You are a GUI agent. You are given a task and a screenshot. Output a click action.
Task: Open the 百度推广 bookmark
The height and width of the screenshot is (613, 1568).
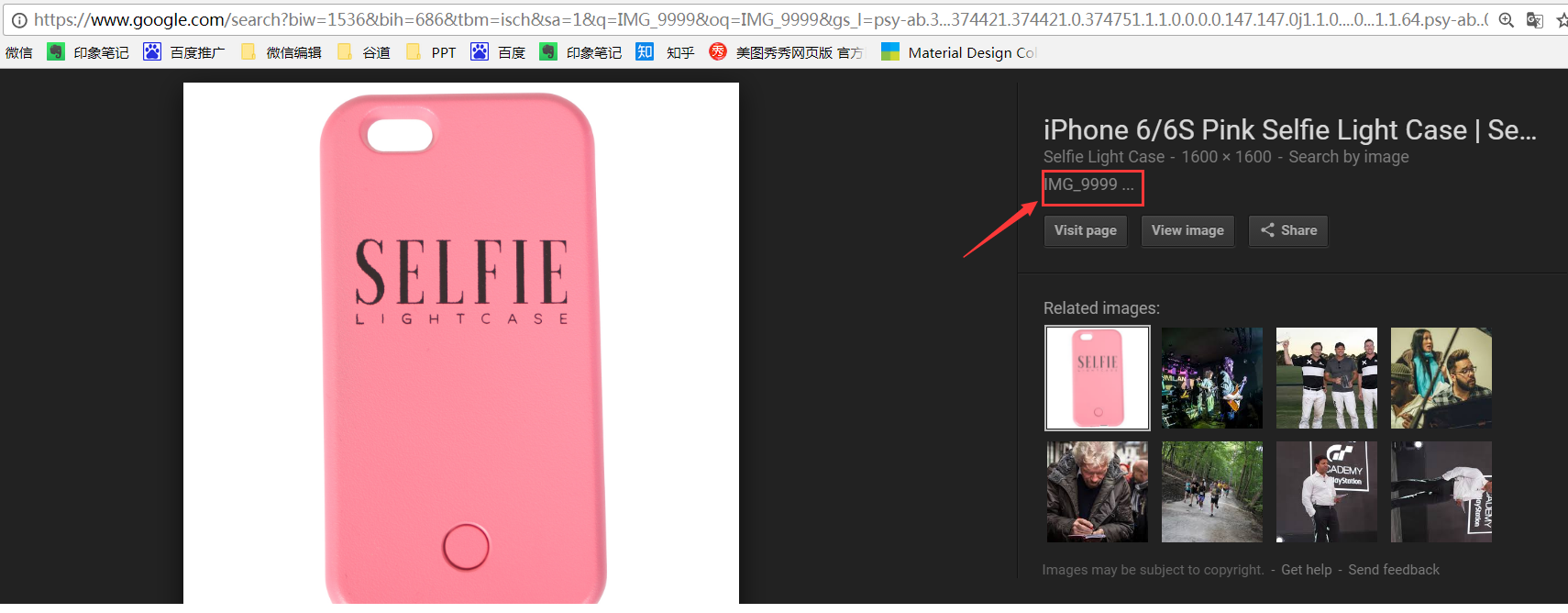184,52
